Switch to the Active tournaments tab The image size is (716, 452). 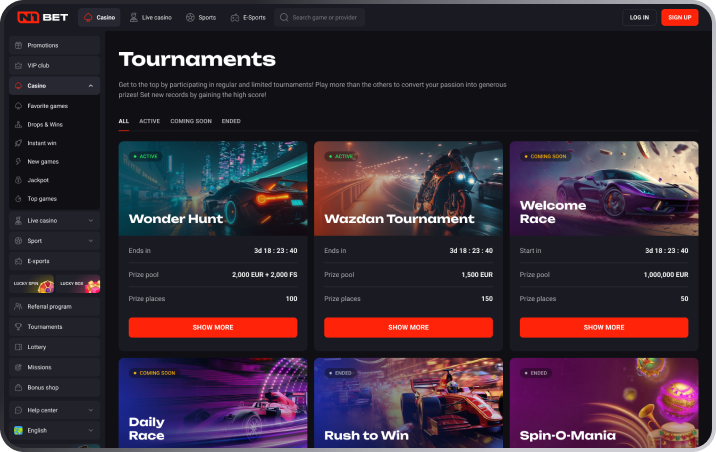(149, 121)
